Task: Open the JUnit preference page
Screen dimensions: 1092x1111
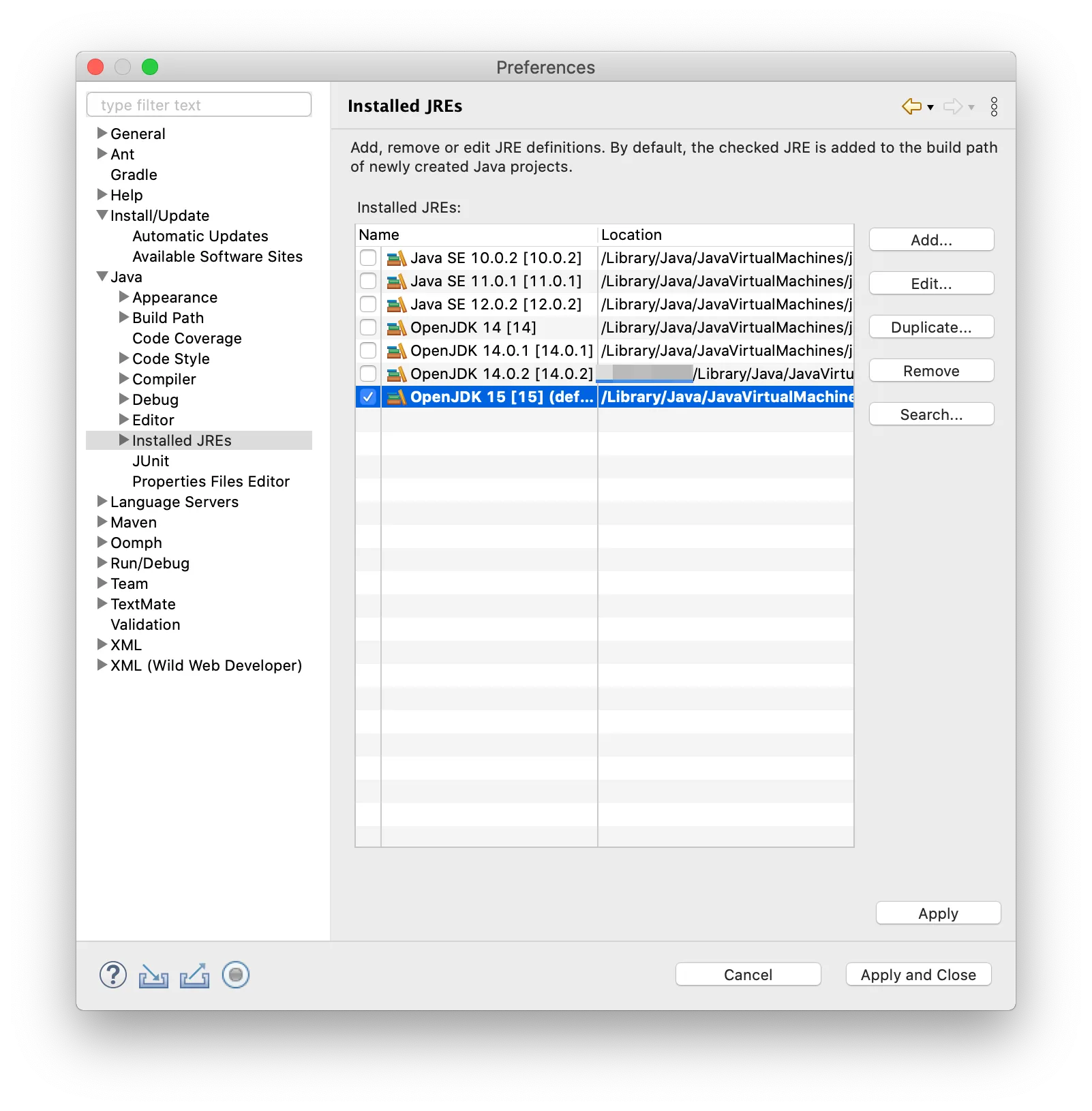Action: 151,461
